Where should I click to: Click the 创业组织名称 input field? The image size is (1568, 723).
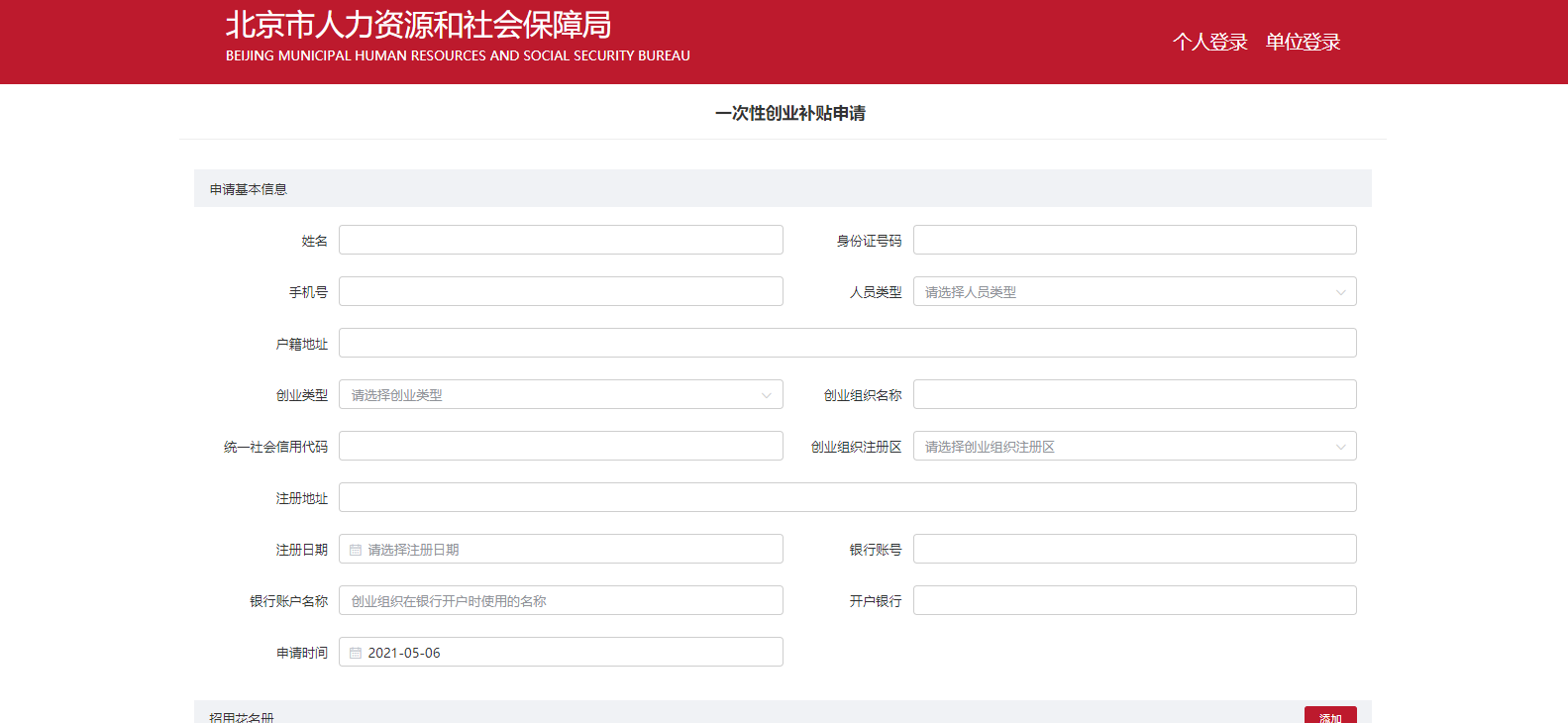1135,394
